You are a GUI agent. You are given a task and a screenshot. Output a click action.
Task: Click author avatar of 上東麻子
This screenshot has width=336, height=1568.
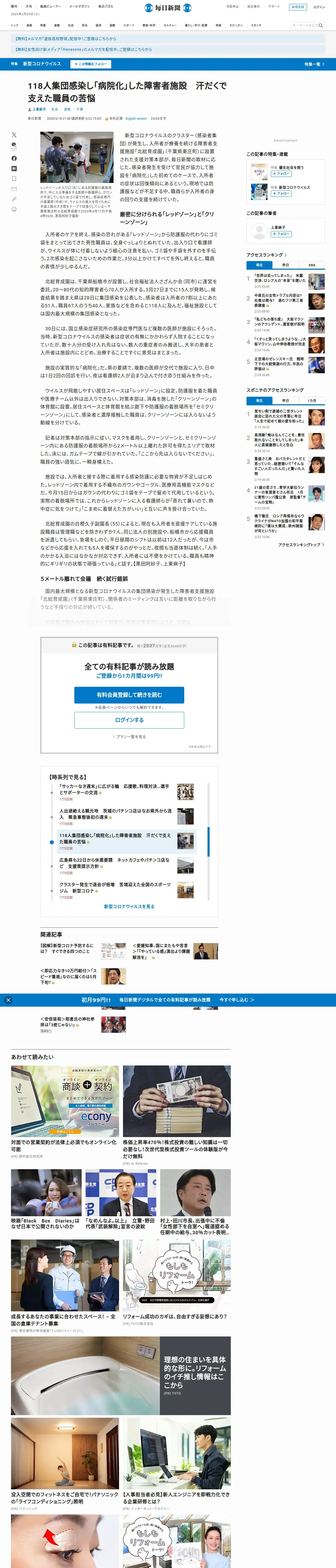pyautogui.click(x=259, y=231)
